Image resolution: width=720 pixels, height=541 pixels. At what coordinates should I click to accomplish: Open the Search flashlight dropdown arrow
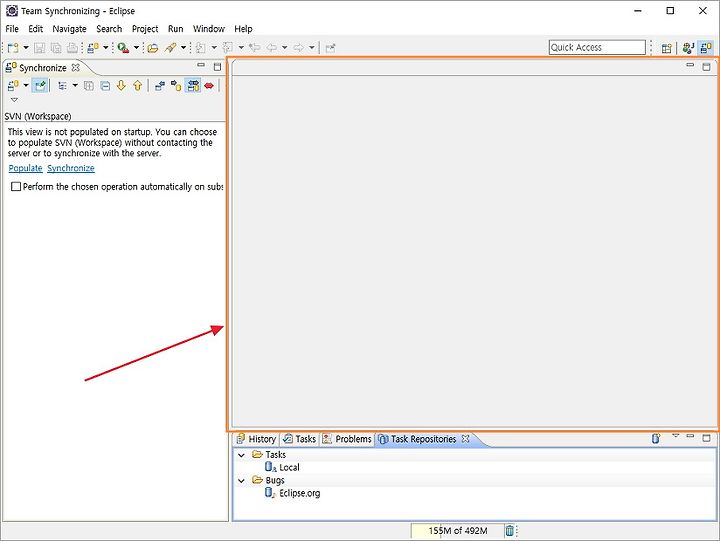pyautogui.click(x=183, y=48)
